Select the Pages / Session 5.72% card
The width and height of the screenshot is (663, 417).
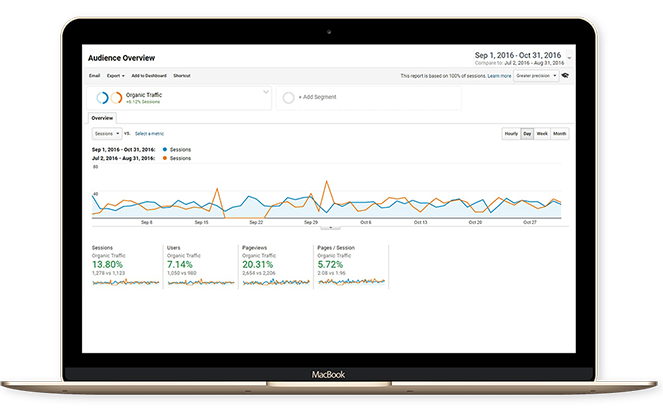pos(351,266)
